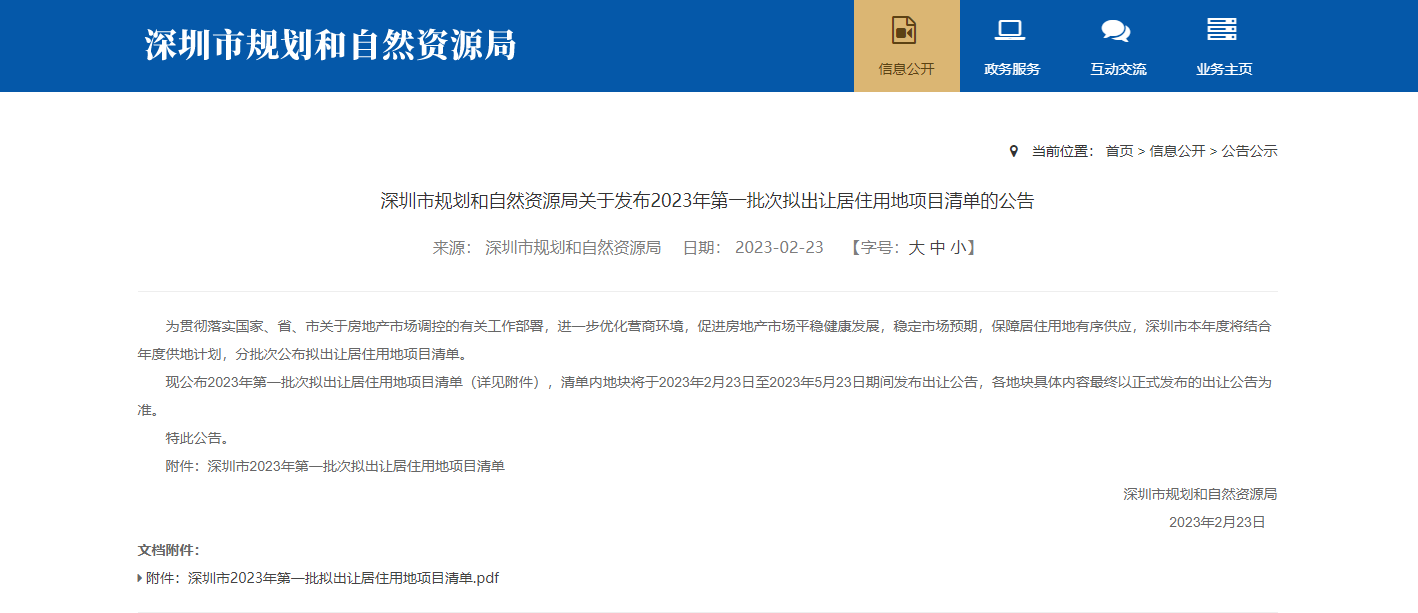Click the announcement headline about 2023年第一批次
Image resolution: width=1418 pixels, height=613 pixels.
pos(707,201)
